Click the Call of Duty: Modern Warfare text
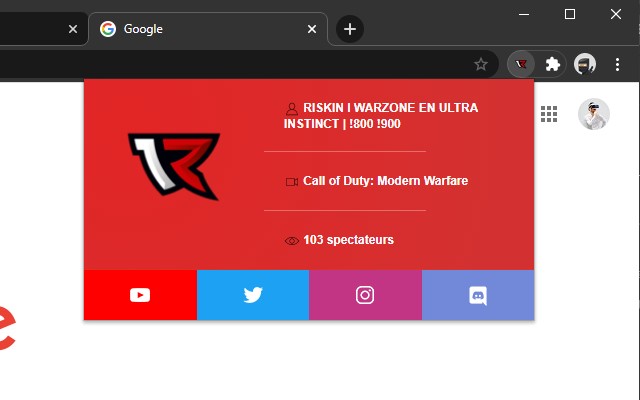Screen dimensions: 640x400 [x=385, y=181]
